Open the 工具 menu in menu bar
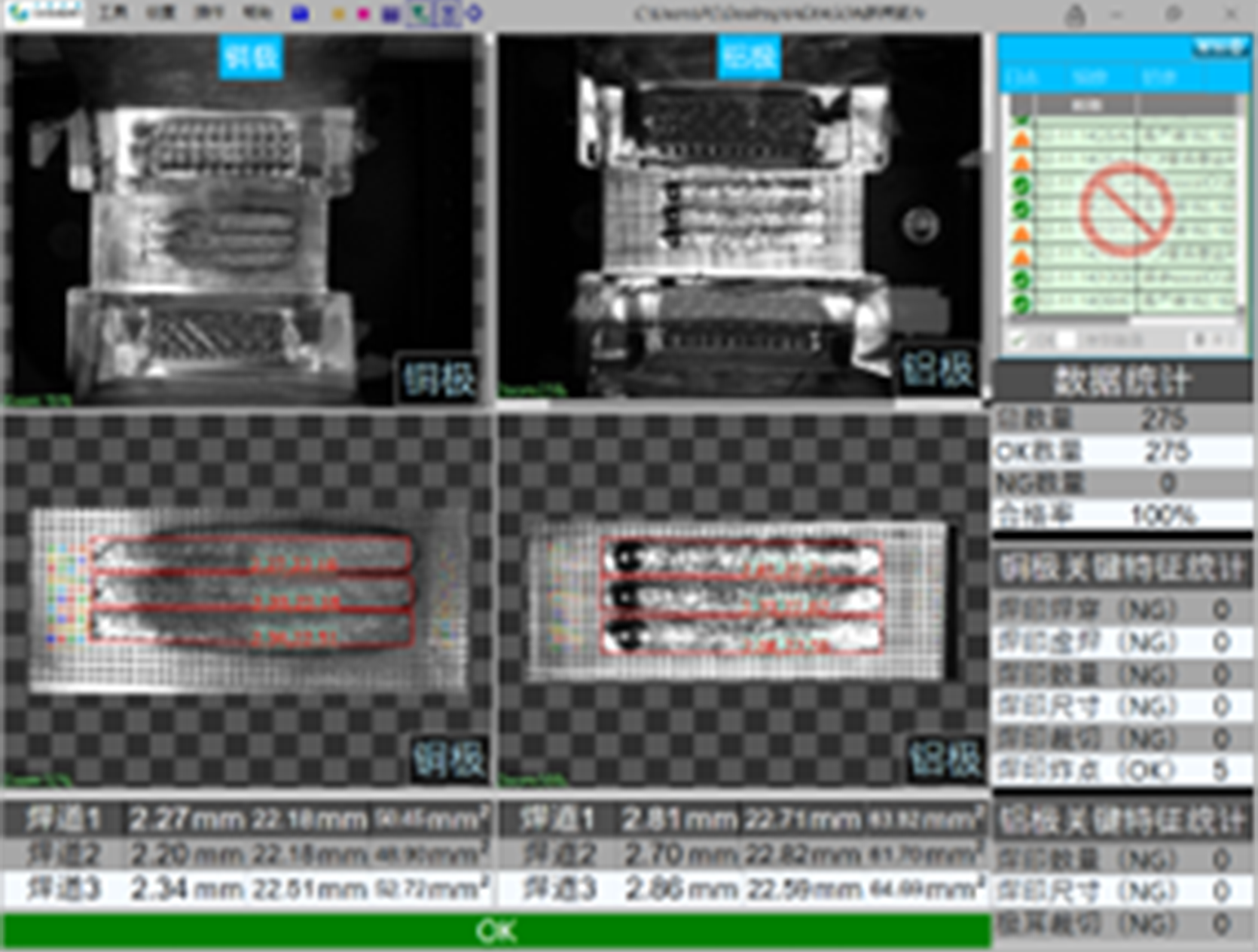The image size is (1258, 952). pyautogui.click(x=113, y=13)
